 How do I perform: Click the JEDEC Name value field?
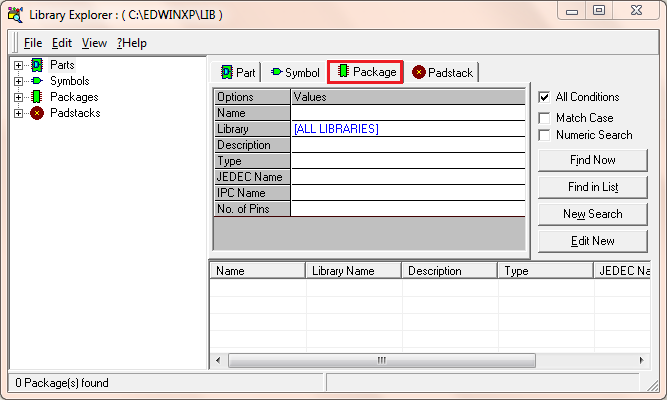coord(408,177)
